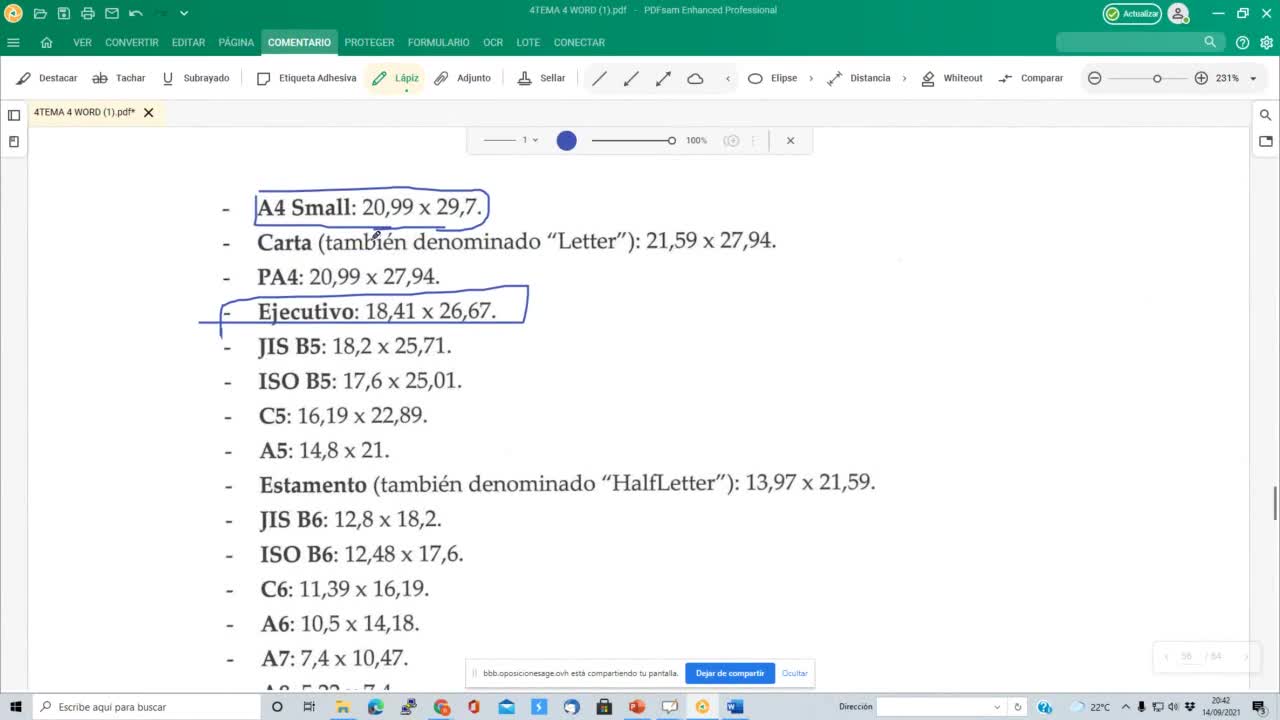Open the CONECTAR tab
The height and width of the screenshot is (720, 1280).
(x=579, y=42)
